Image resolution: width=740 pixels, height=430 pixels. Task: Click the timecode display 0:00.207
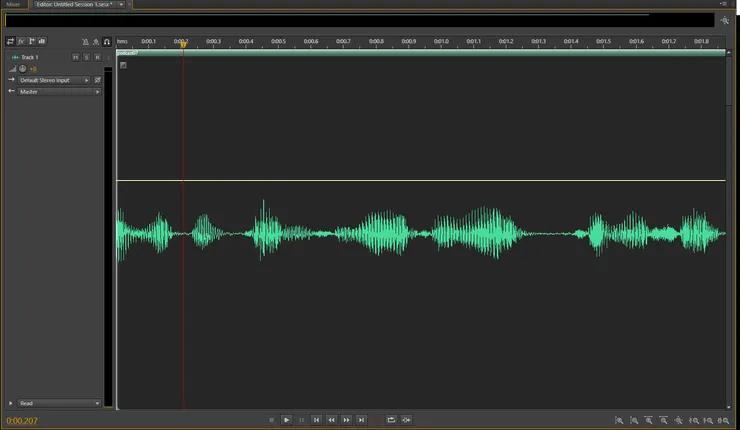[x=21, y=420]
